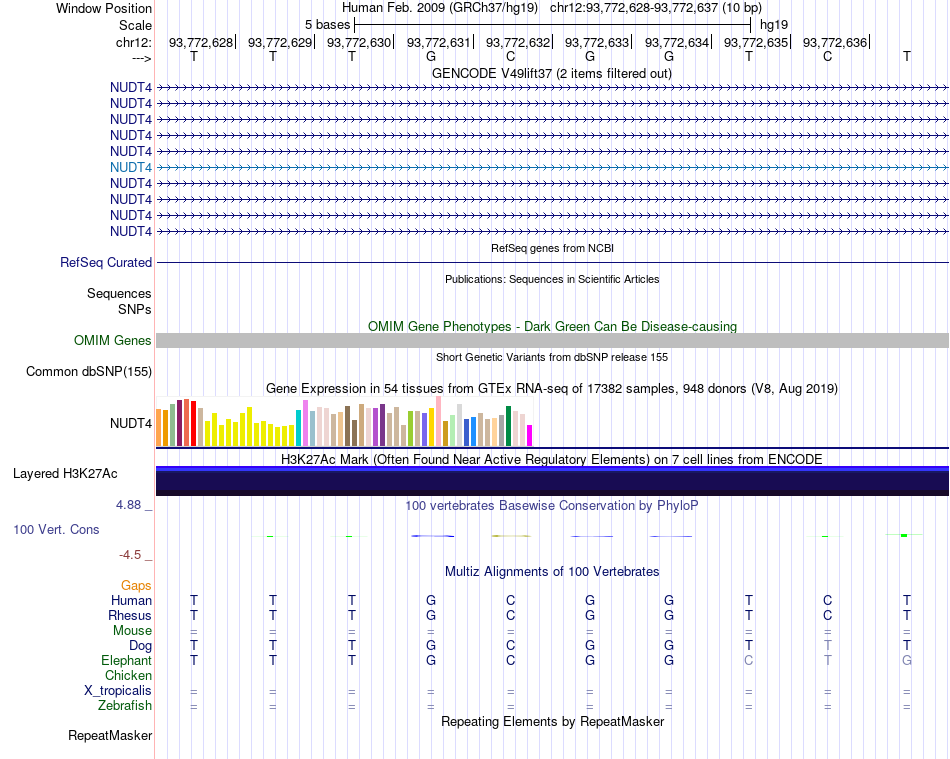Viewport: 950px width, 759px height.
Task: Select the Mouse species row label
Action: (132, 631)
